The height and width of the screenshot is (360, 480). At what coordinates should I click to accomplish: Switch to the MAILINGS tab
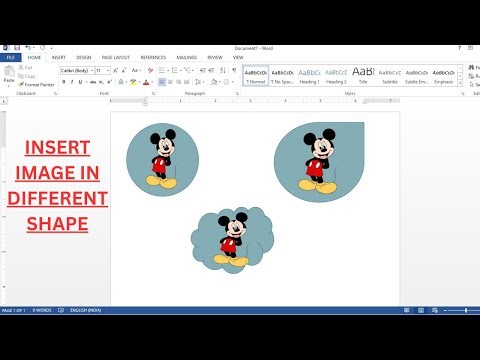[x=187, y=58]
